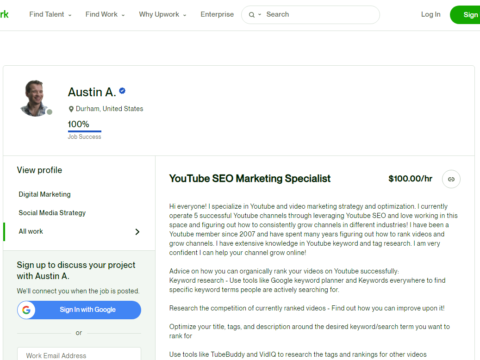This screenshot has width=480, height=360.
Task: Select the Social Media Strategy profile
Action: pyautogui.click(x=52, y=213)
